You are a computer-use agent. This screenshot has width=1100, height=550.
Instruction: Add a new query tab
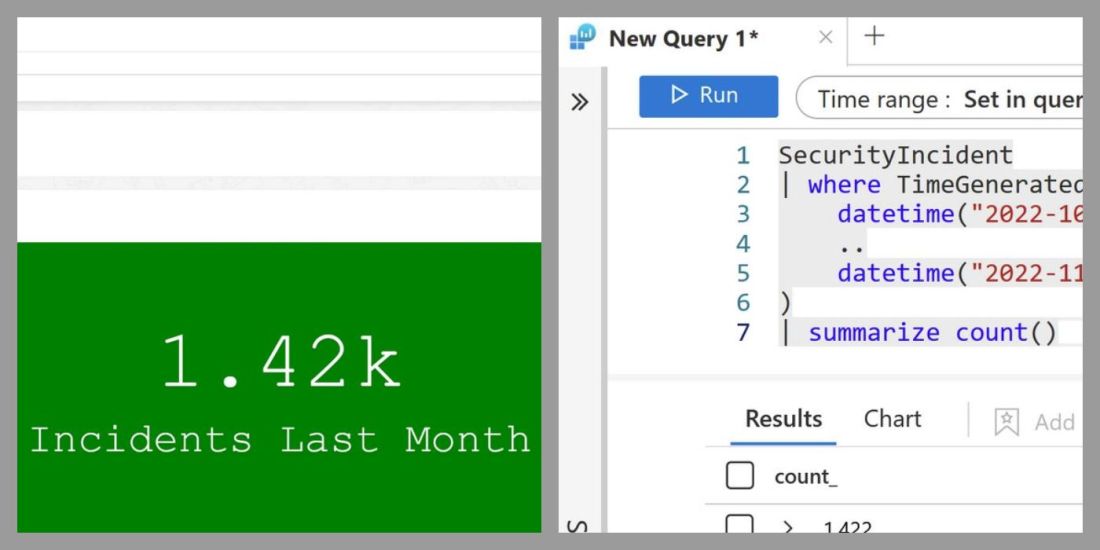[x=873, y=36]
